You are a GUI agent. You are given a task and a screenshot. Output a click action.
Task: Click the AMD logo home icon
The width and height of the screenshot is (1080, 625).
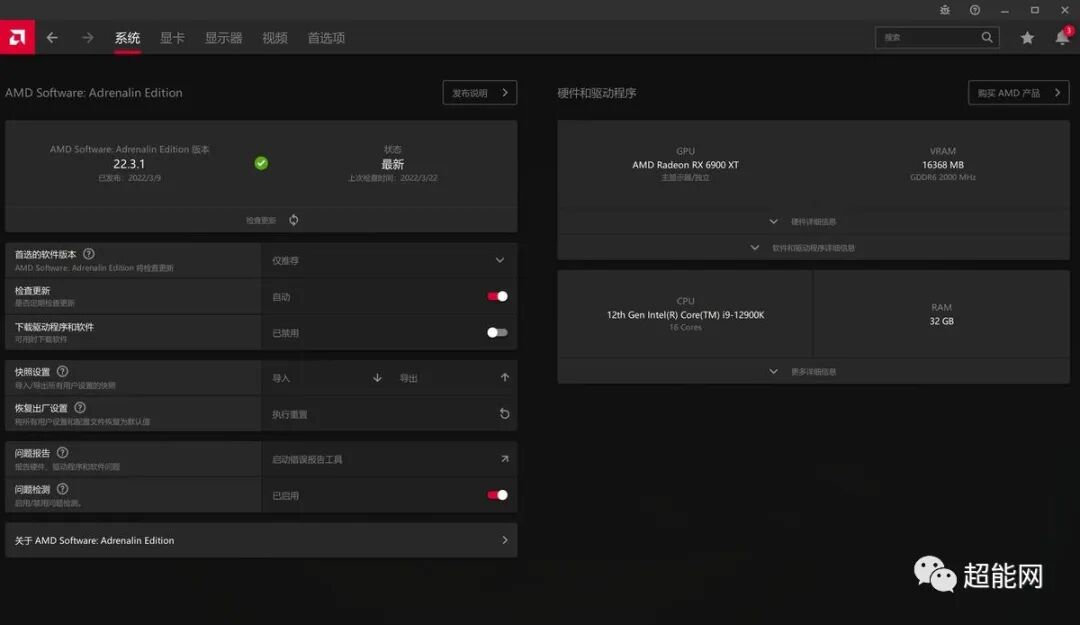point(17,37)
